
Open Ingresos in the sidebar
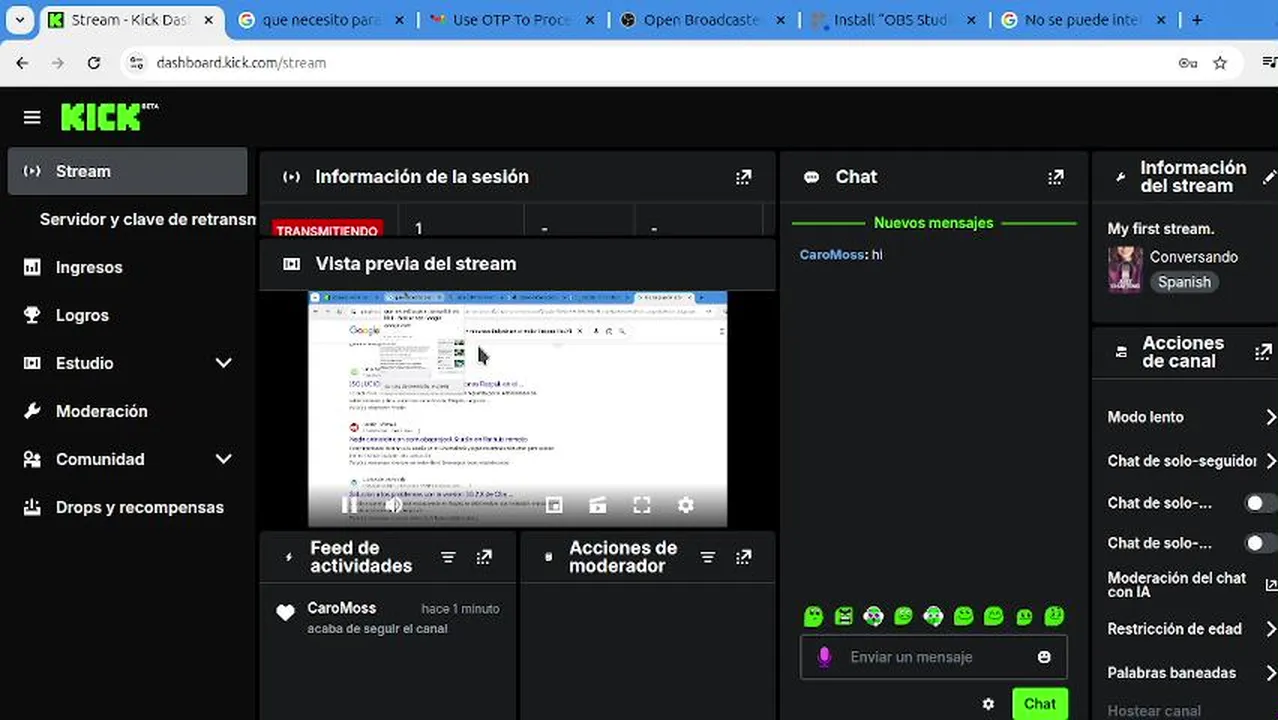tap(127, 267)
